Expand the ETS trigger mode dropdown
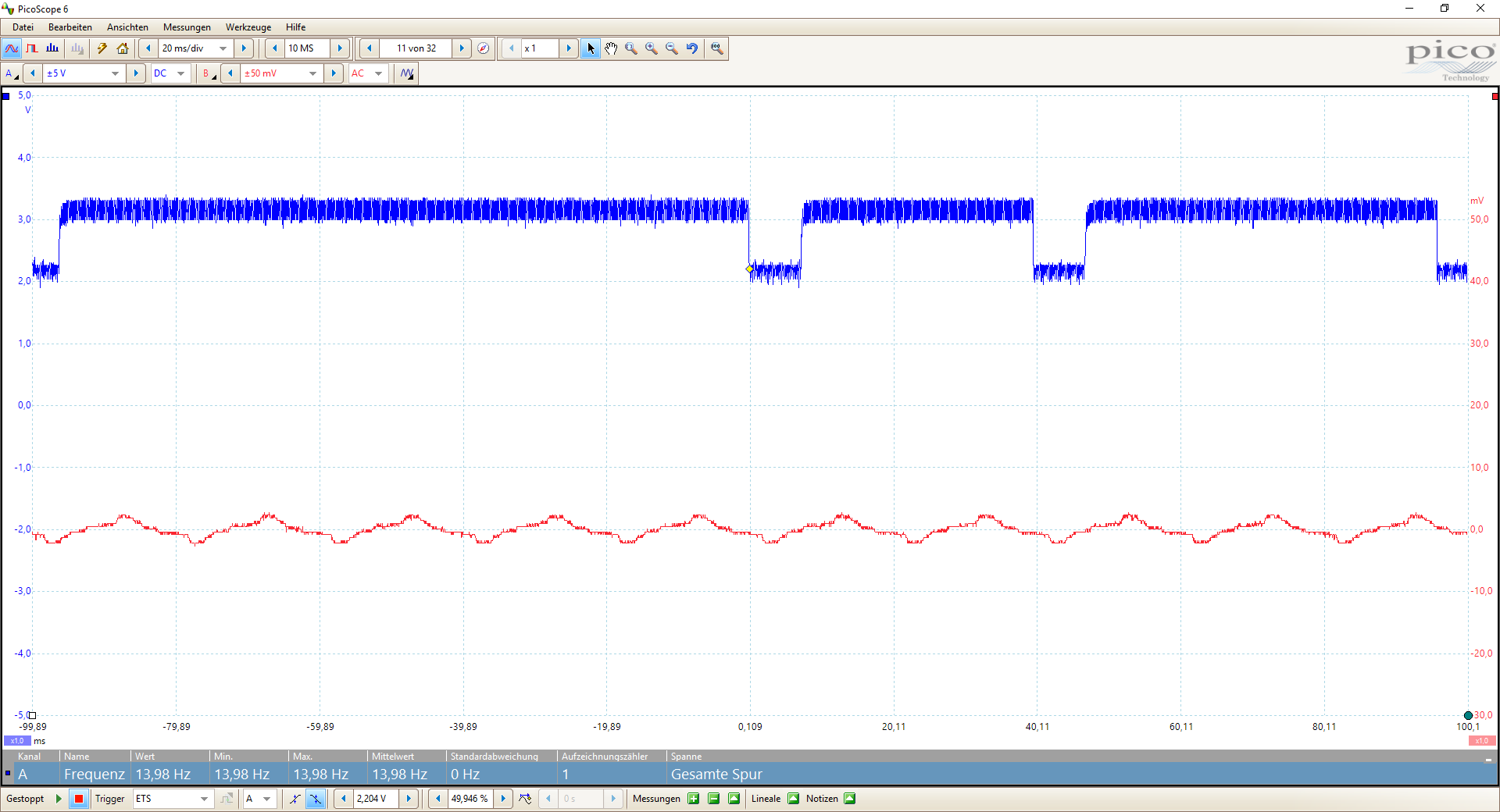Screen dimensions: 1500x812 (x=204, y=799)
